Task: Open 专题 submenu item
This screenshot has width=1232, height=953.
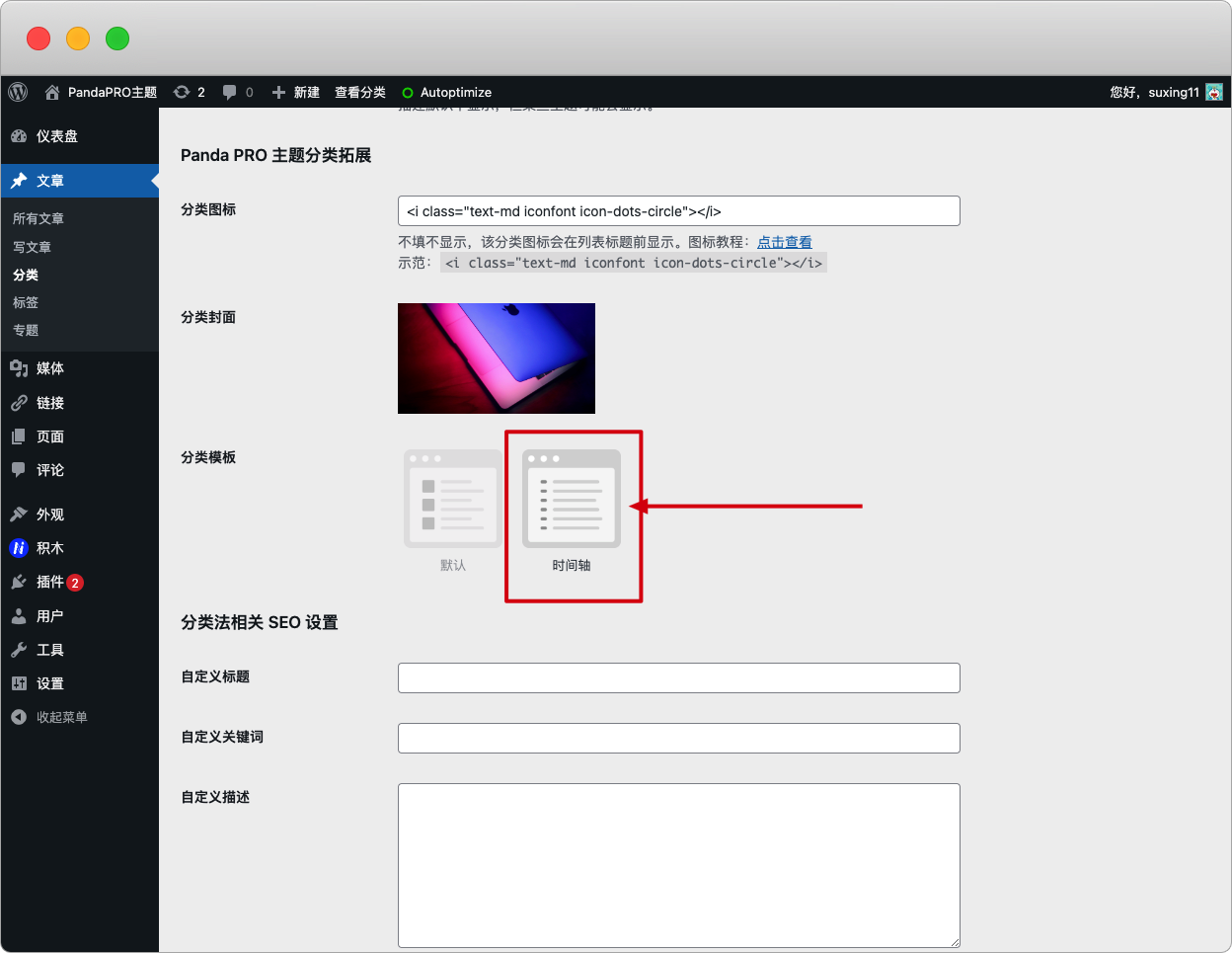Action: 26,330
